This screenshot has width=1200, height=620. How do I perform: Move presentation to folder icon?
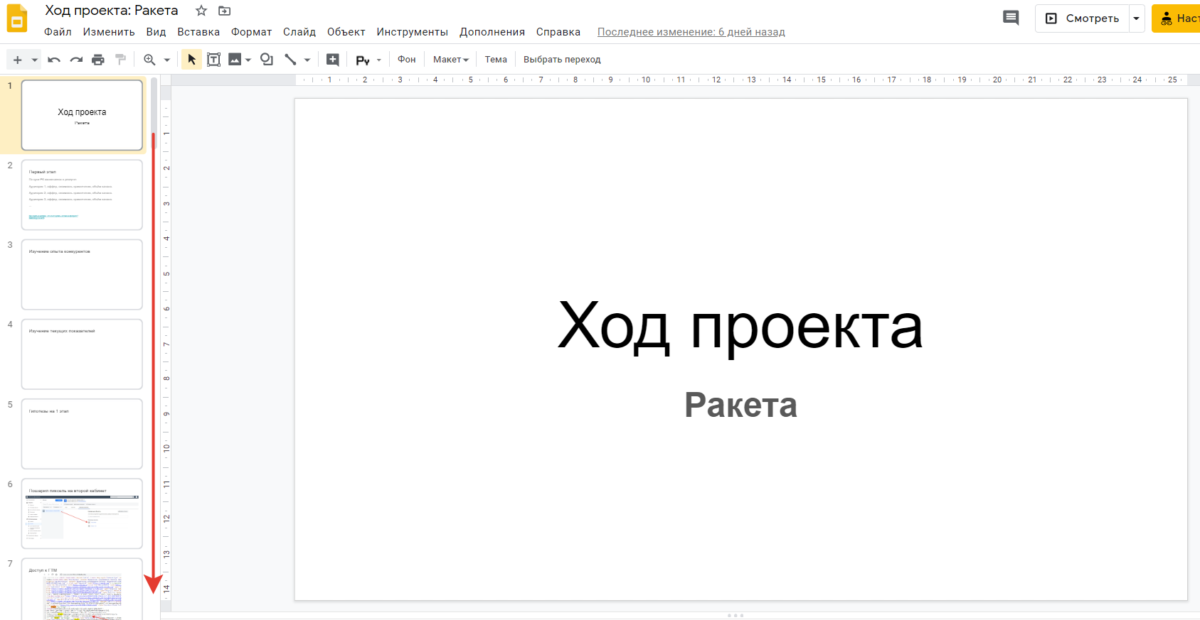[x=223, y=11]
